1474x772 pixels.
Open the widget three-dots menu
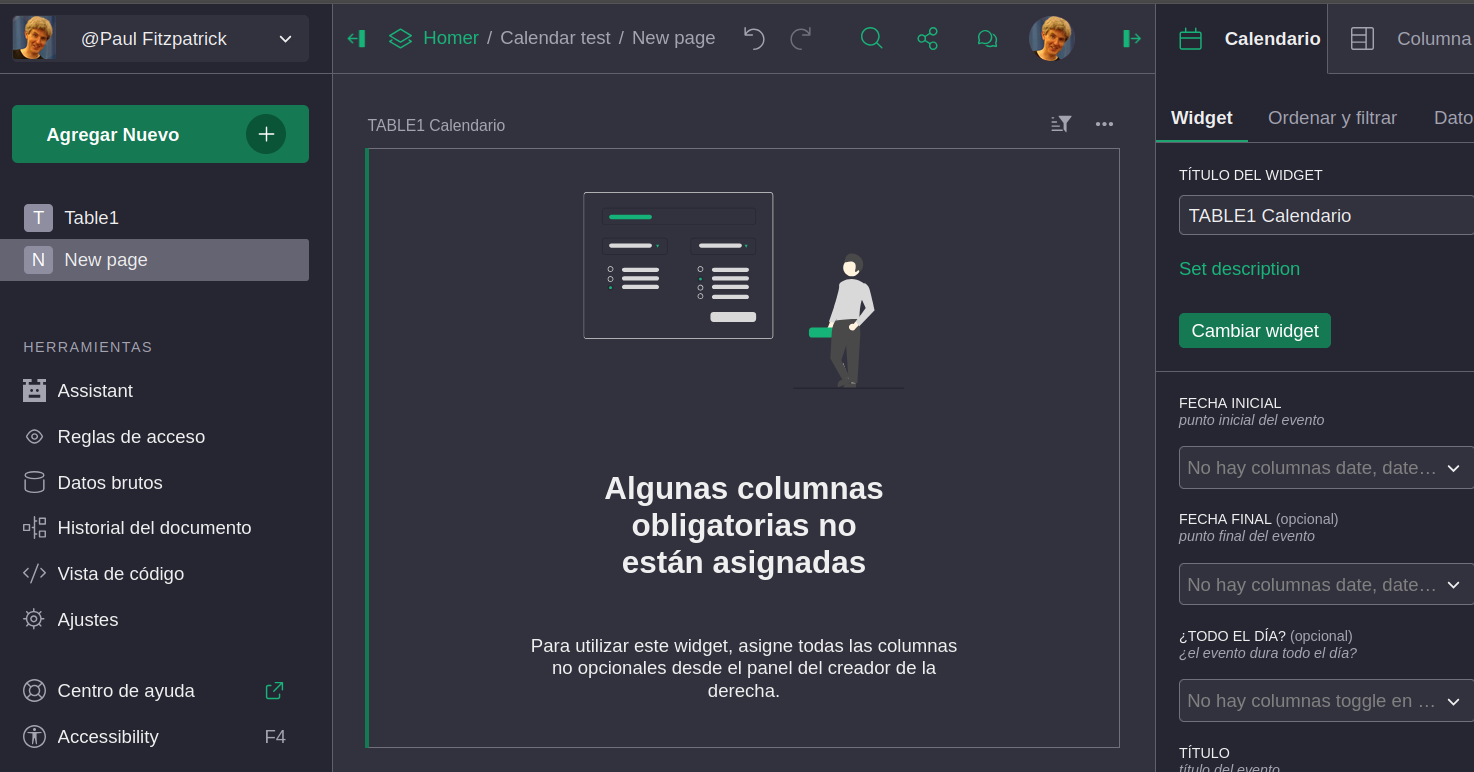[x=1104, y=124]
